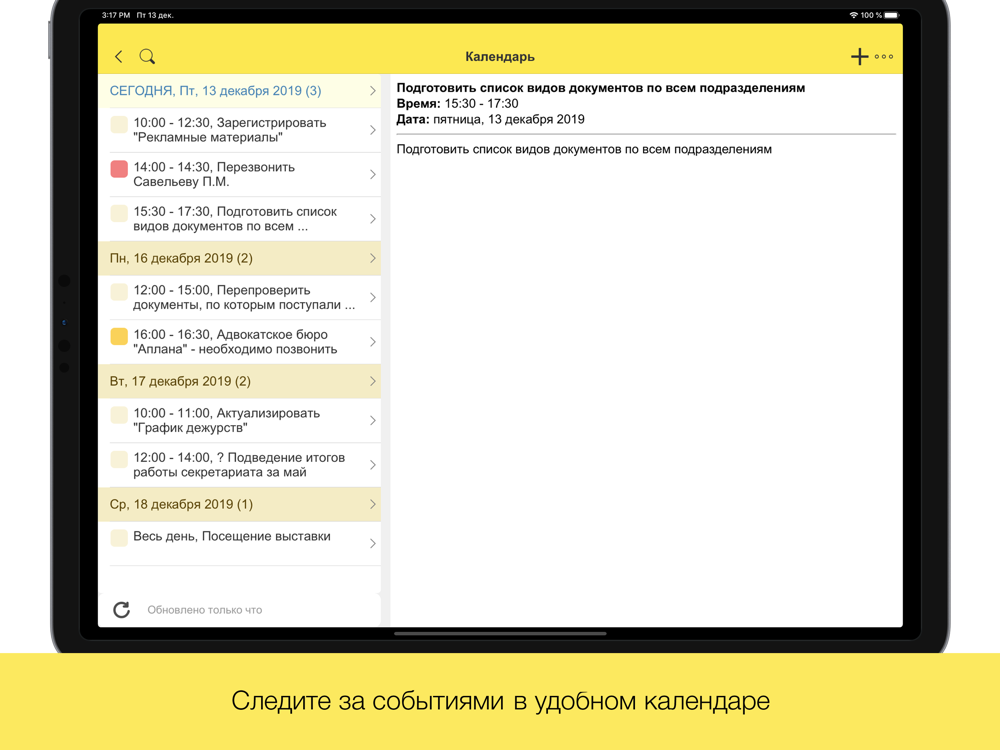Select Вт, 17 декабря 2019 section header

coord(239,381)
